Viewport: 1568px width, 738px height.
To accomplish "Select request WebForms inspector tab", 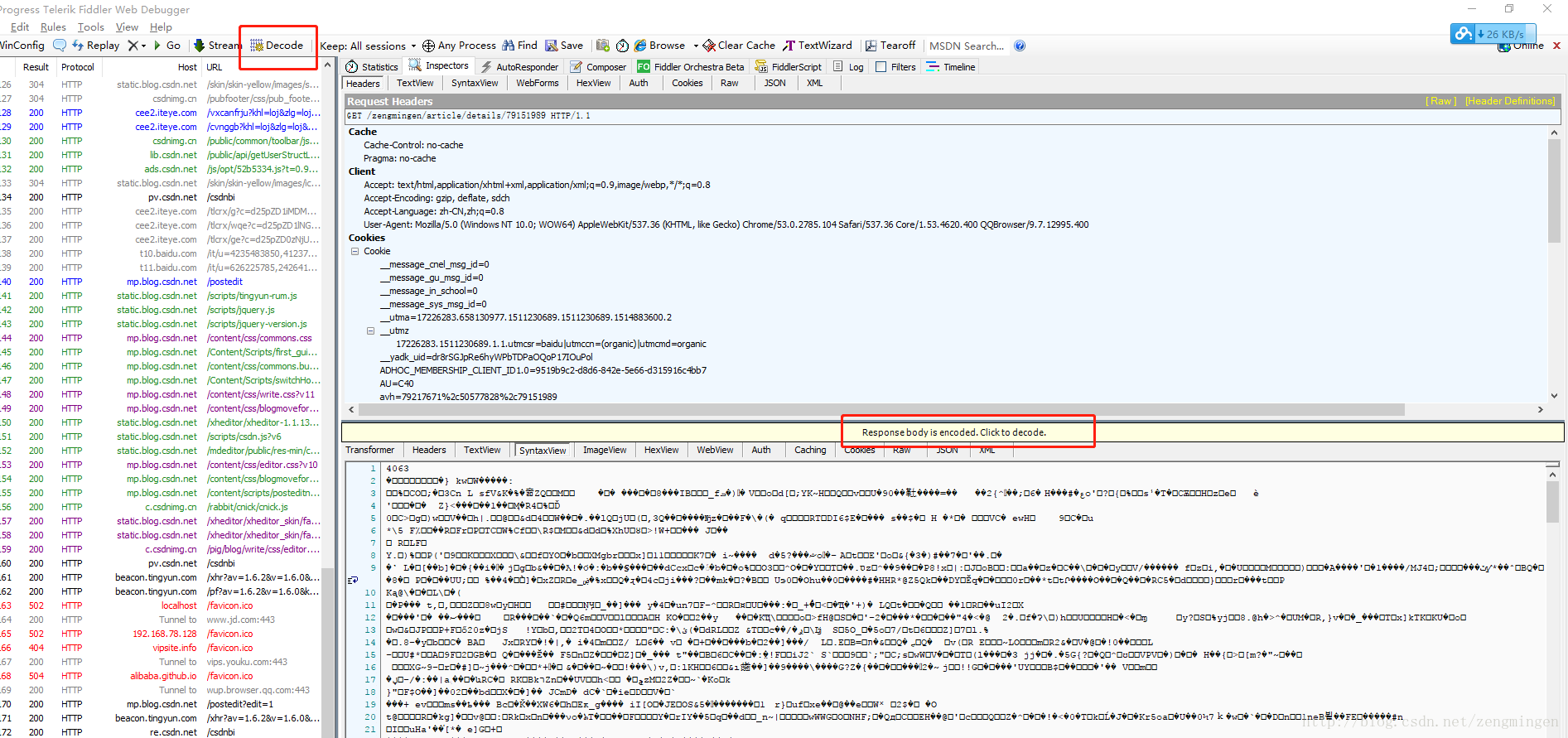I will pyautogui.click(x=538, y=83).
